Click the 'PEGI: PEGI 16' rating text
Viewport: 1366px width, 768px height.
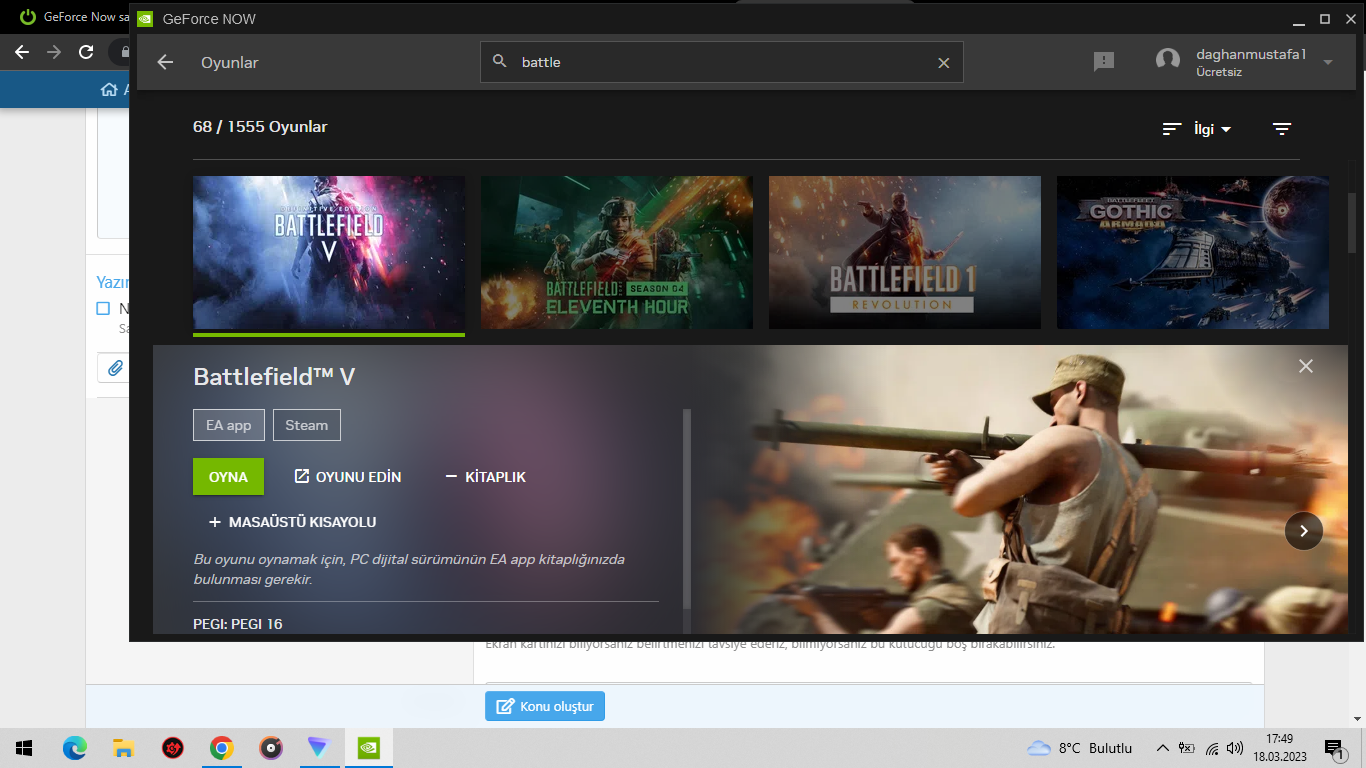click(x=238, y=624)
